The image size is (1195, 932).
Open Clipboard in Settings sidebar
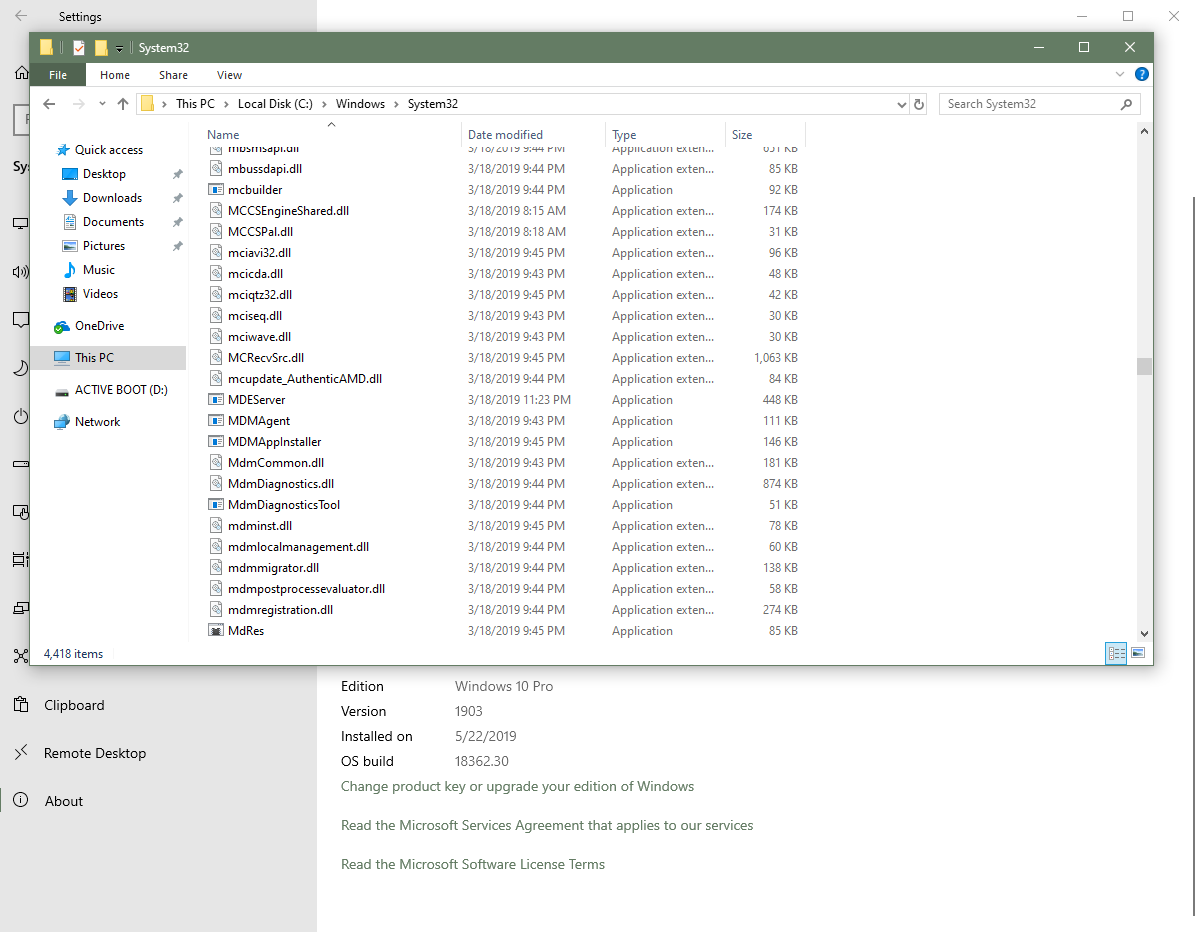coord(74,705)
